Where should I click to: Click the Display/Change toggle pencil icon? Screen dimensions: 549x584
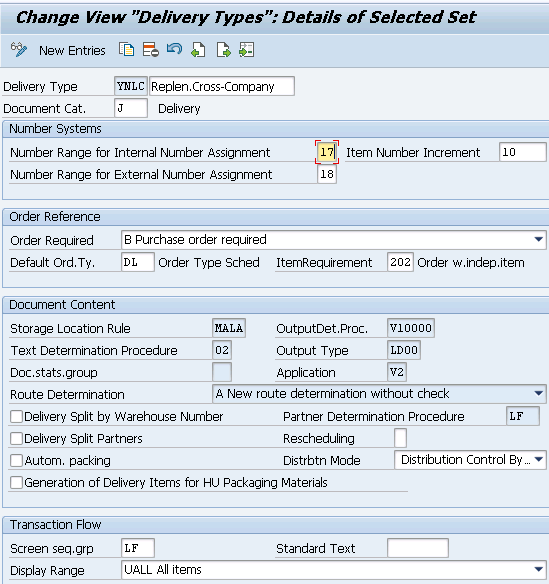(x=19, y=50)
